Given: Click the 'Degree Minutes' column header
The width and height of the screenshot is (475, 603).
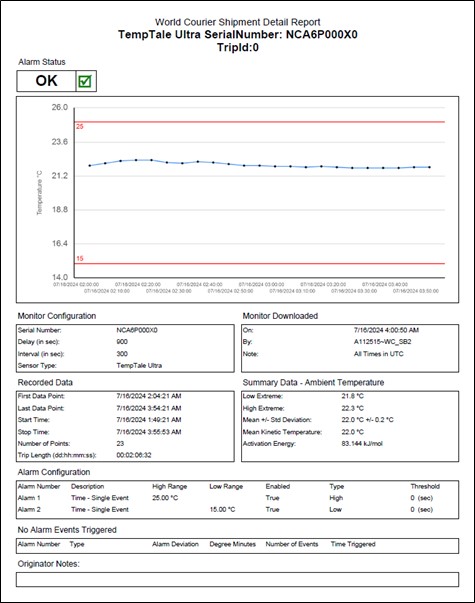Looking at the screenshot, I should click(233, 544).
